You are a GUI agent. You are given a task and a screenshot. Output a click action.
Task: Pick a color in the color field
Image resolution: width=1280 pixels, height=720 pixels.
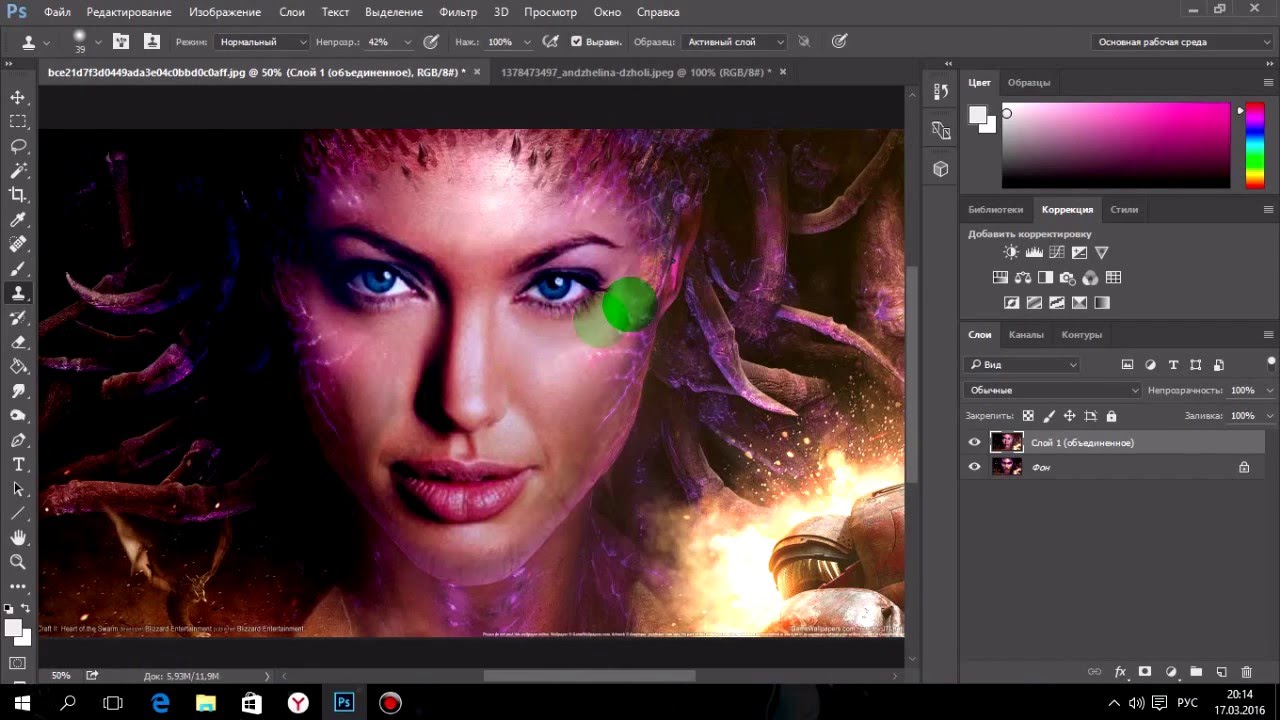pyautogui.click(x=1116, y=145)
